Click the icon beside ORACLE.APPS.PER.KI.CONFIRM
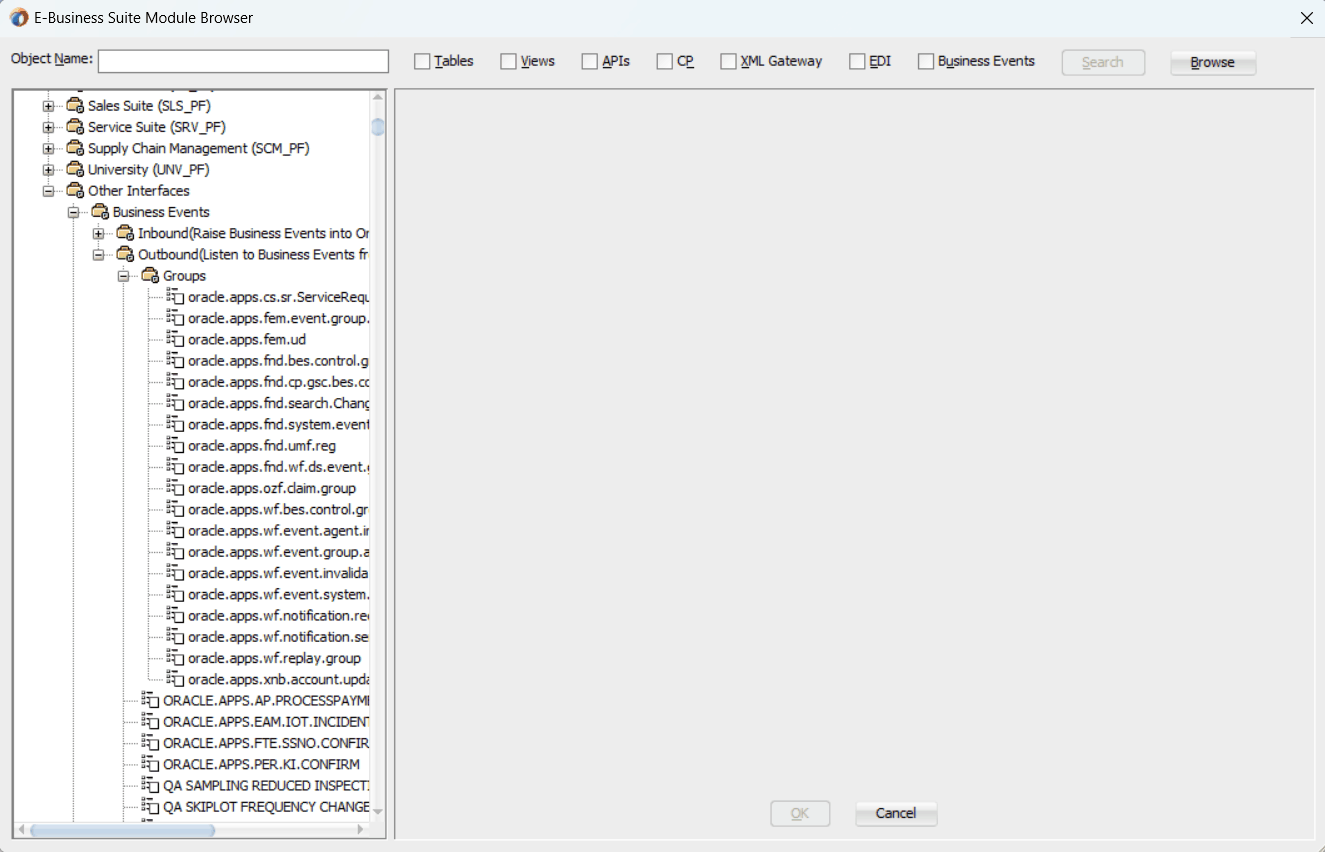The width and height of the screenshot is (1325, 852). tap(150, 764)
